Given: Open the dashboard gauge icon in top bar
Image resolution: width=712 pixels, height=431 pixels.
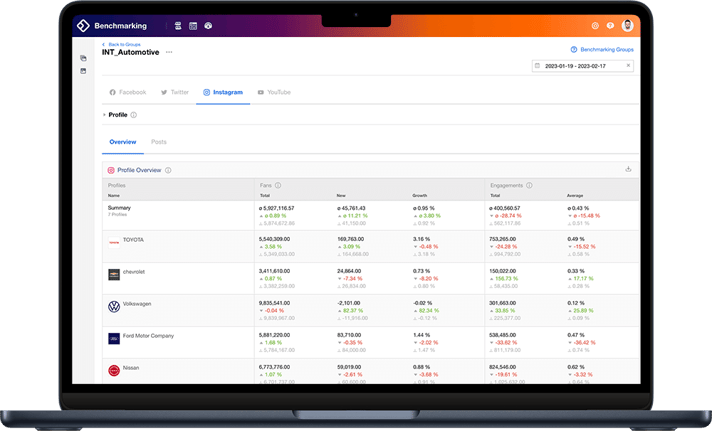Looking at the screenshot, I should (x=208, y=26).
